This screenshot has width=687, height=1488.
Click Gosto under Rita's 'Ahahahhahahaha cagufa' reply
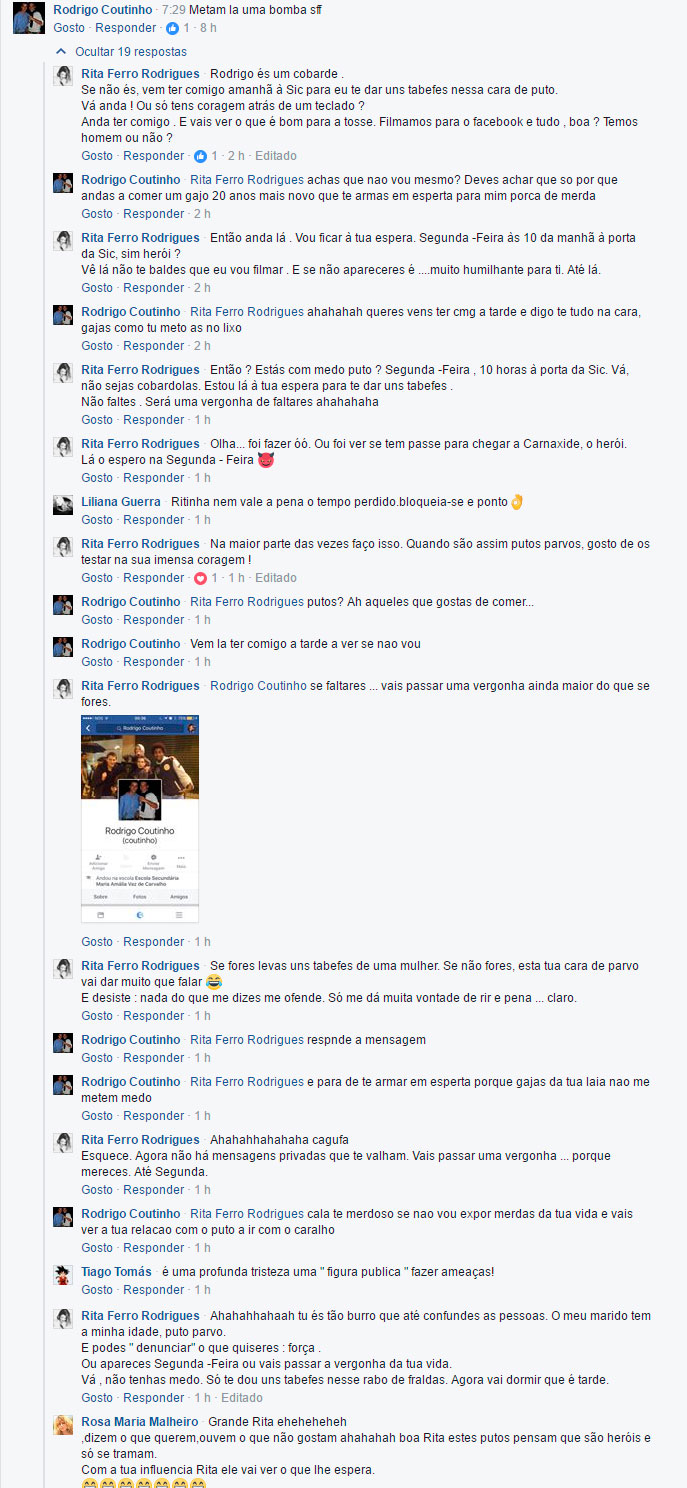97,1190
